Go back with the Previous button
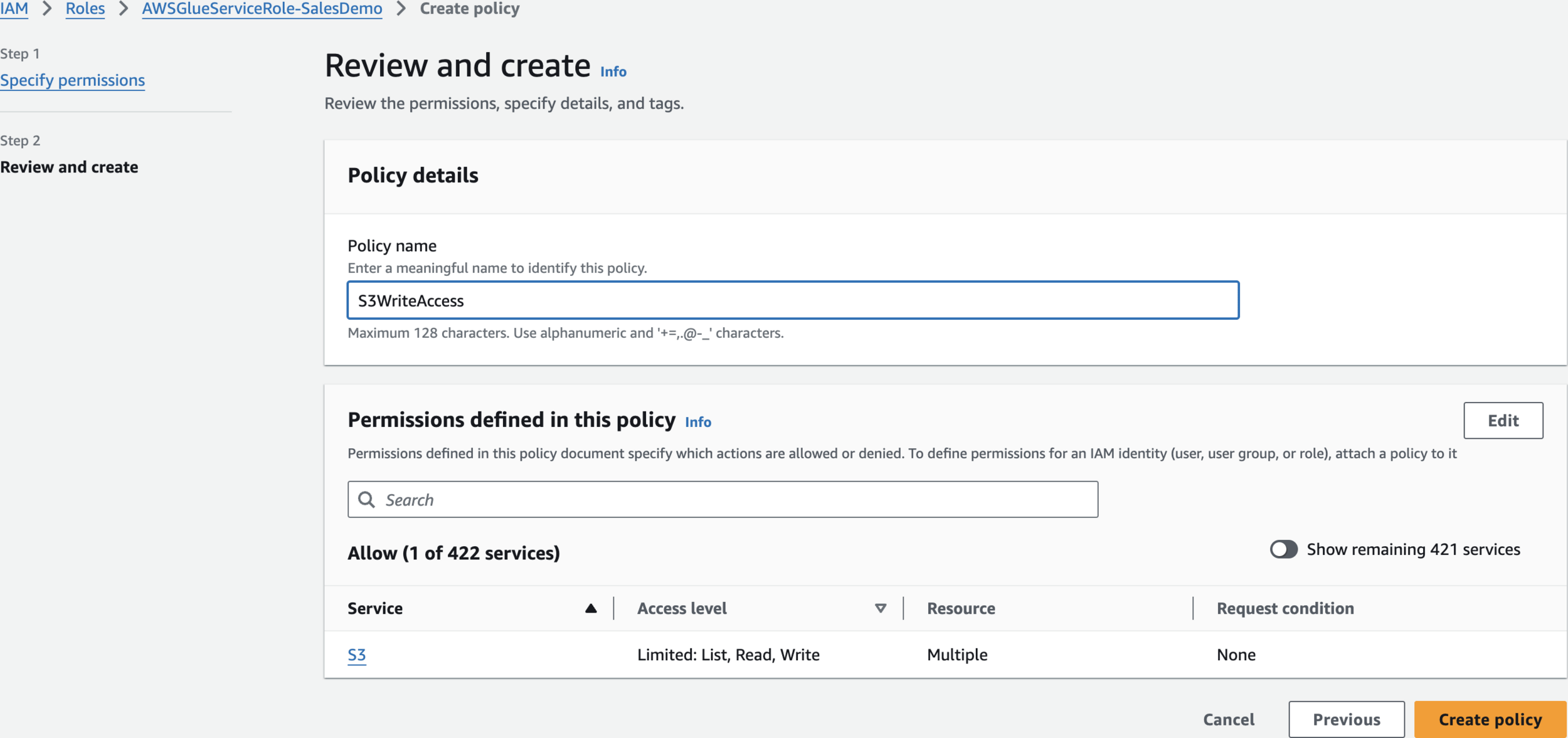 (1346, 719)
